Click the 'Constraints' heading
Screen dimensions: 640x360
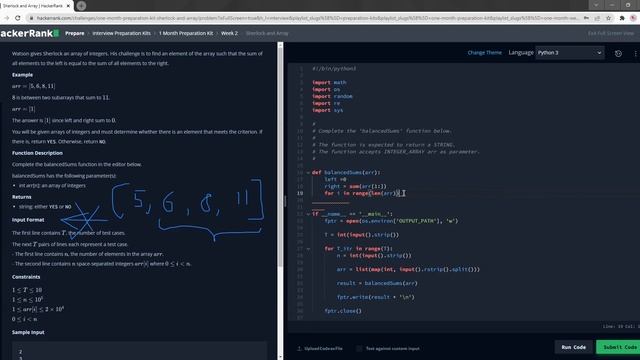tap(26, 277)
